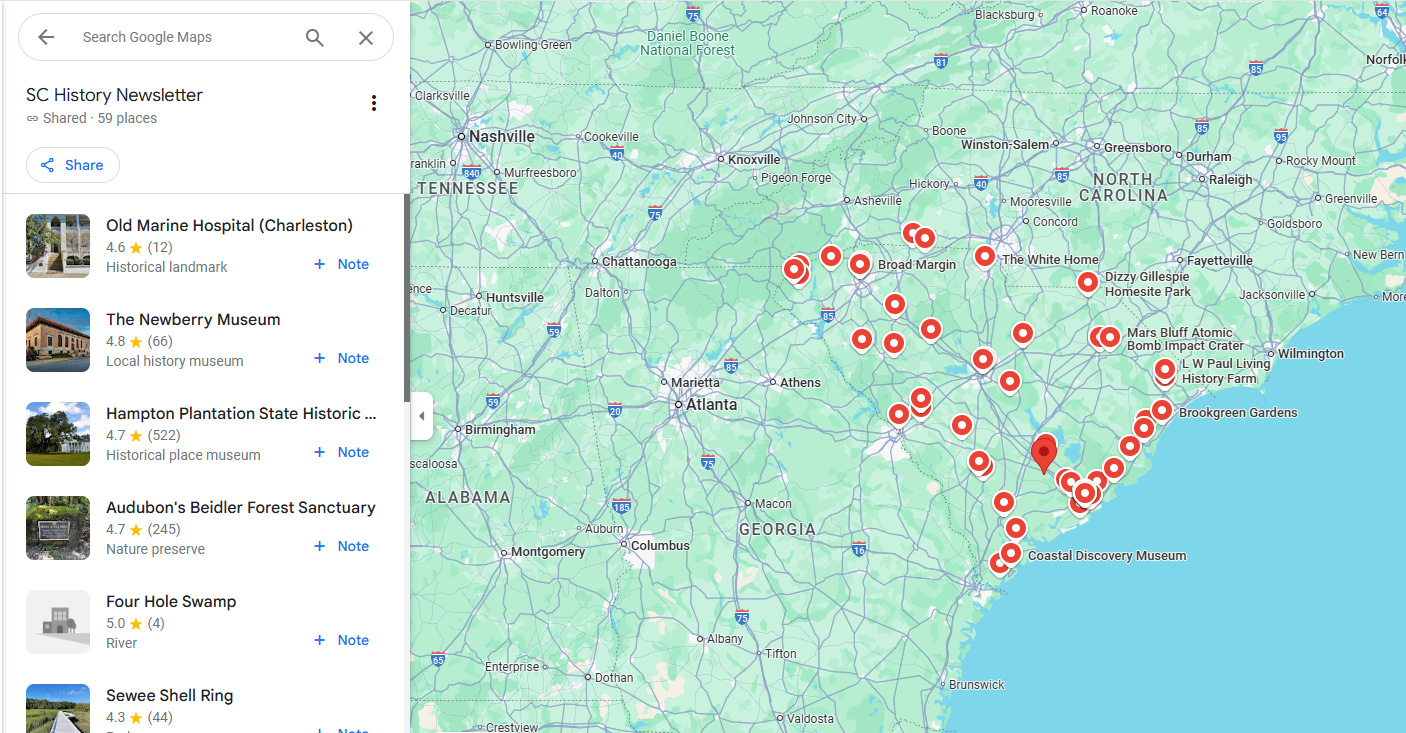Click the magnifying glass search icon
1406x733 pixels.
click(315, 38)
